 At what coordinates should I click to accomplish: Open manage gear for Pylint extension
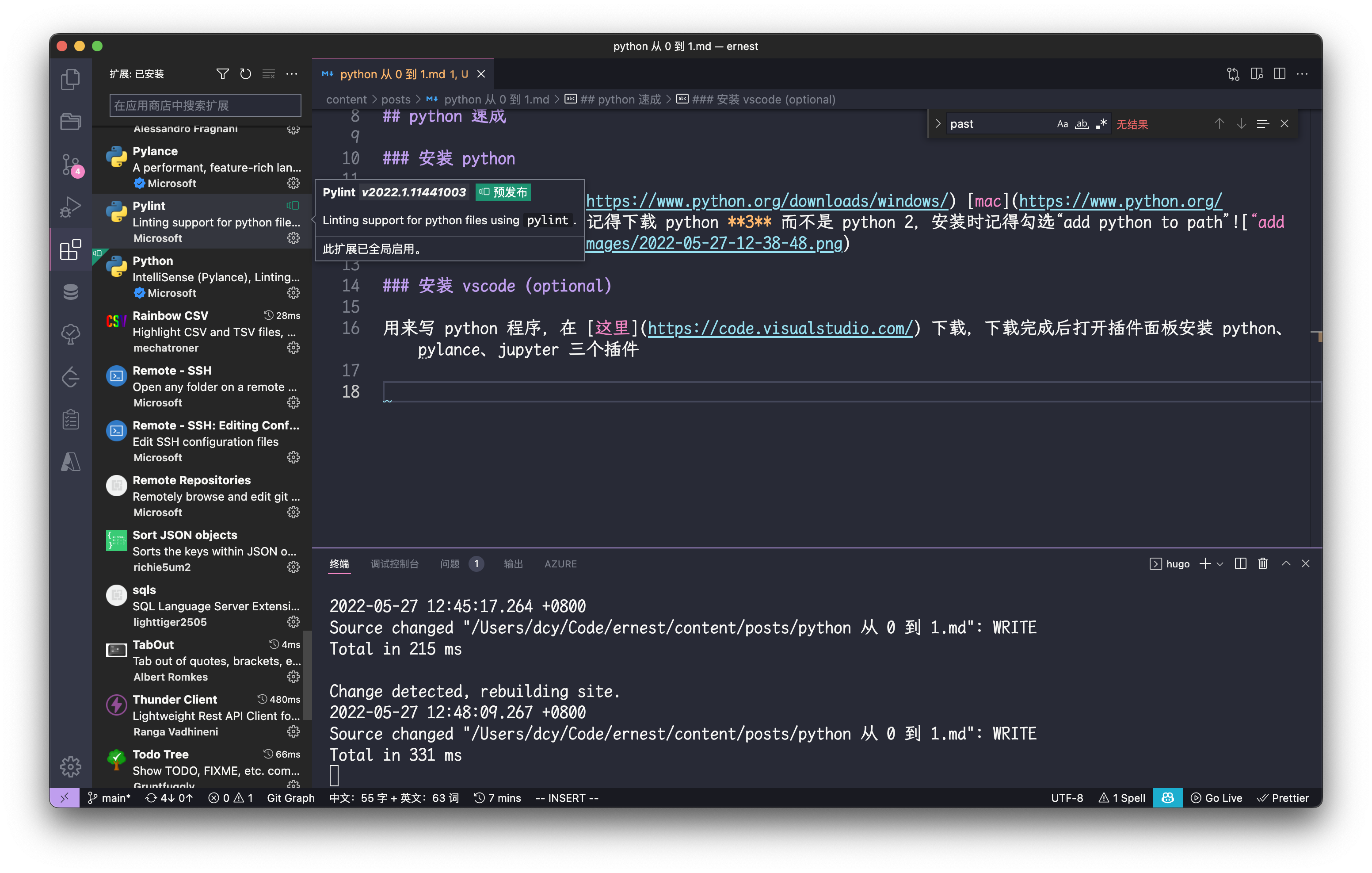tap(293, 238)
